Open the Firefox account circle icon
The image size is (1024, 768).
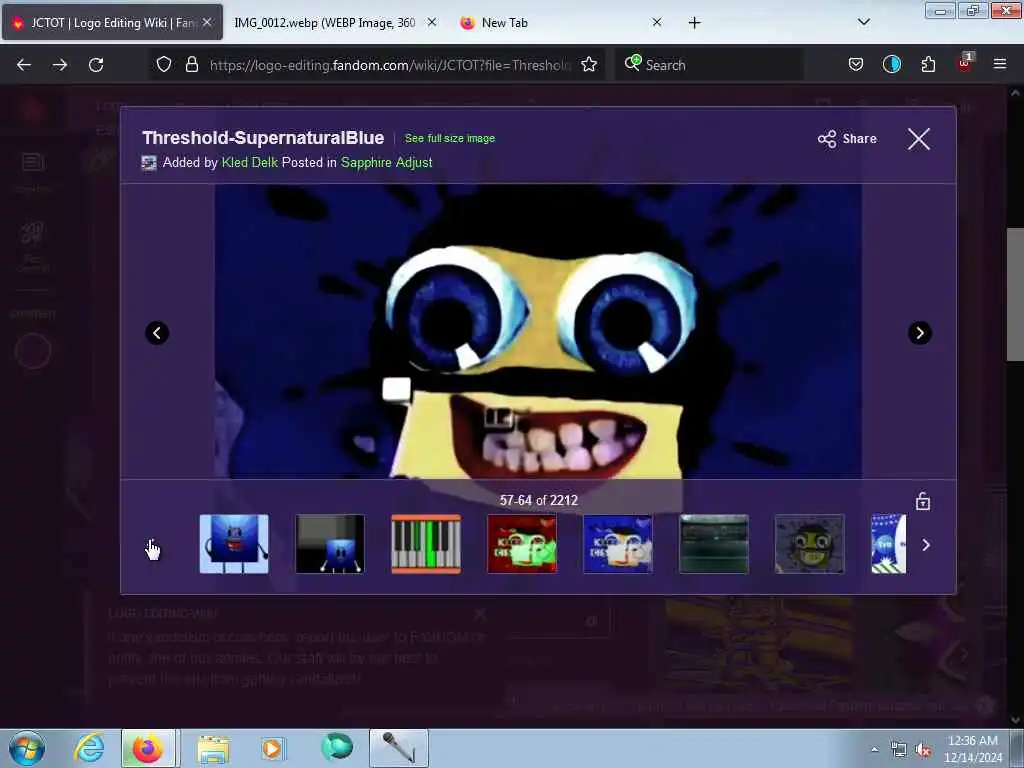point(891,64)
